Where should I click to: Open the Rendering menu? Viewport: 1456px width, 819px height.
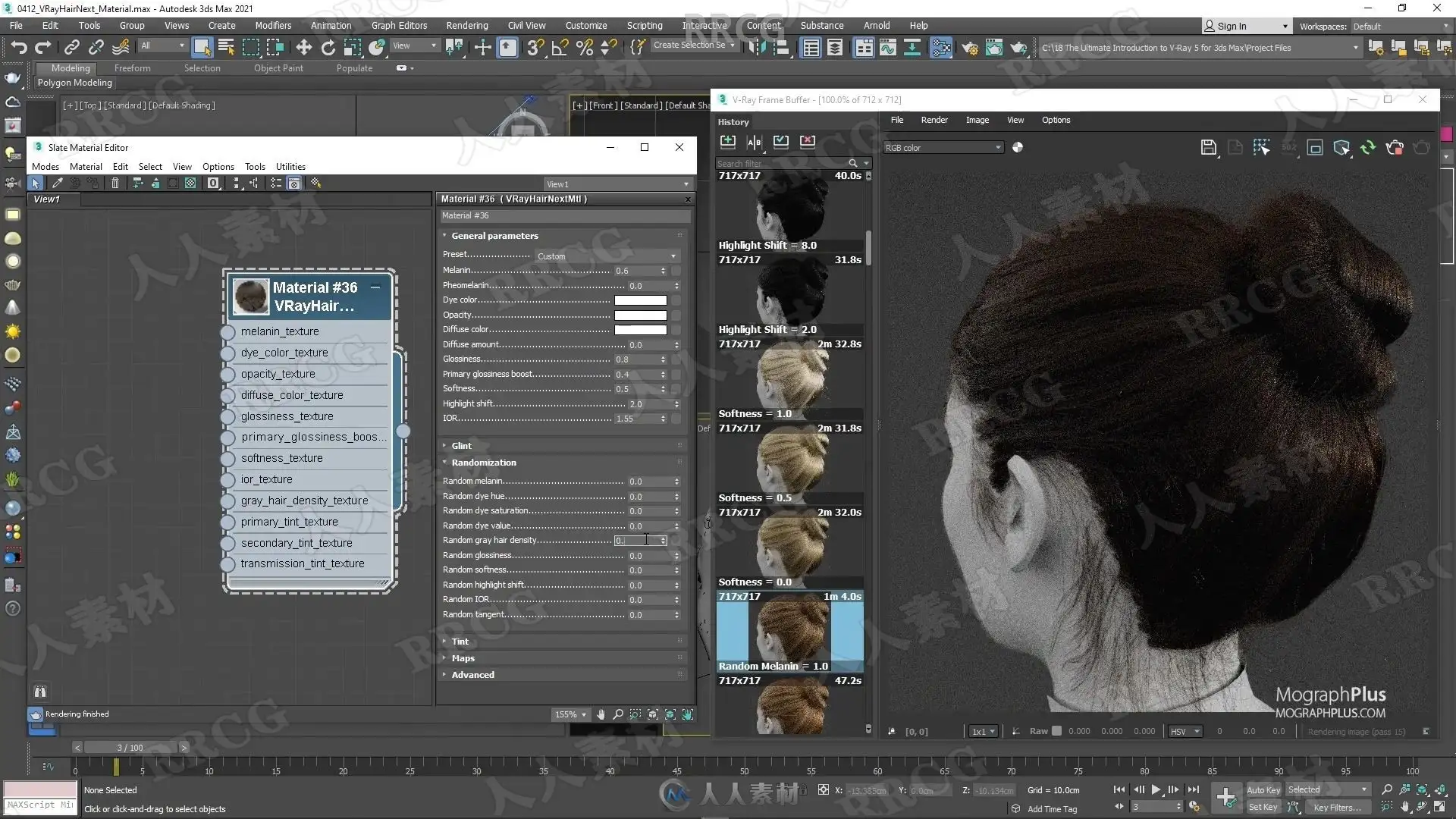(x=466, y=25)
